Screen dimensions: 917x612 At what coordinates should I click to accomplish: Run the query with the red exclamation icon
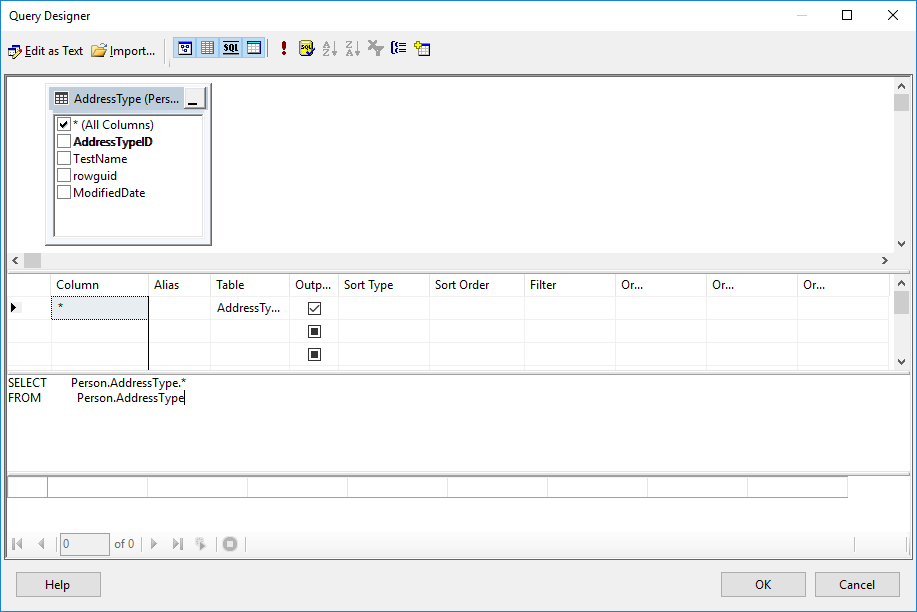284,48
